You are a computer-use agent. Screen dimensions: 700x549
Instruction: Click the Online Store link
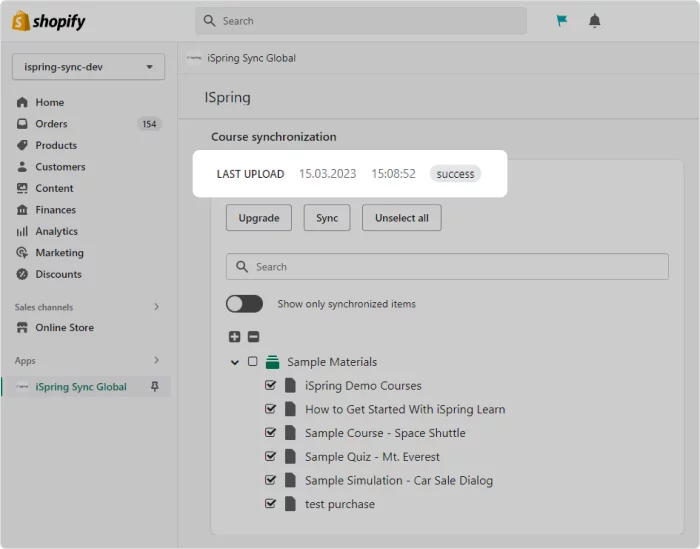coord(65,328)
